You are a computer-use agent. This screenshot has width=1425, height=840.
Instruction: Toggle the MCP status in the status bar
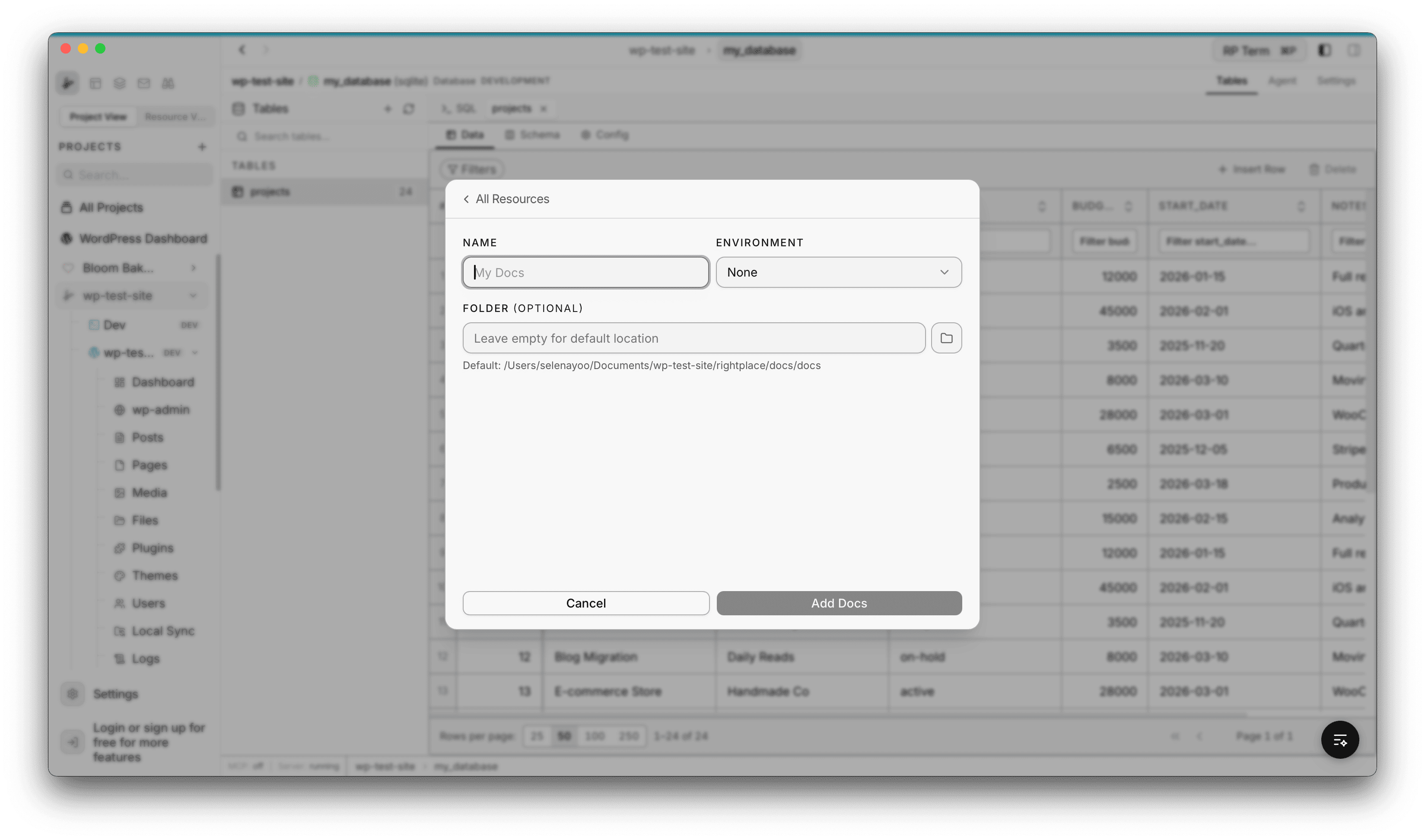click(245, 766)
